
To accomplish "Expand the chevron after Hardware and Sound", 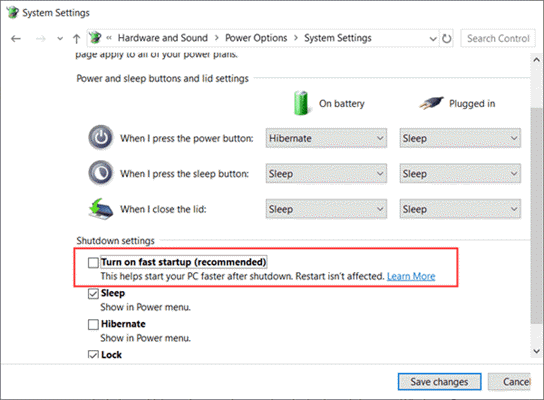I will pyautogui.click(x=216, y=38).
